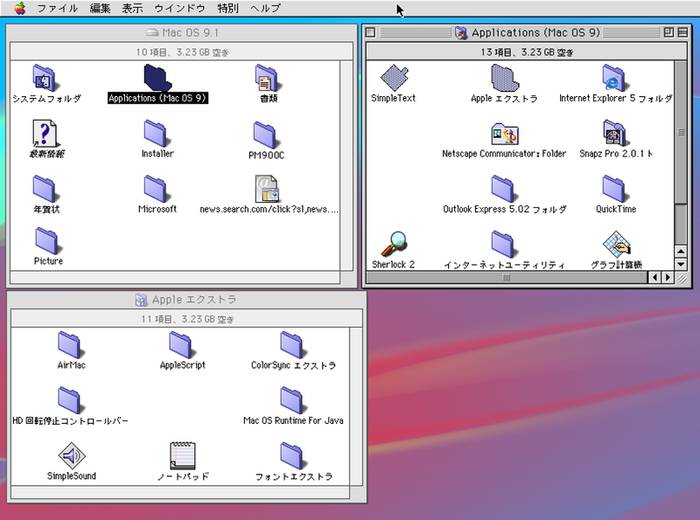Select the Applications (Mac OS 9) folder icon
The image size is (700, 520).
point(157,78)
